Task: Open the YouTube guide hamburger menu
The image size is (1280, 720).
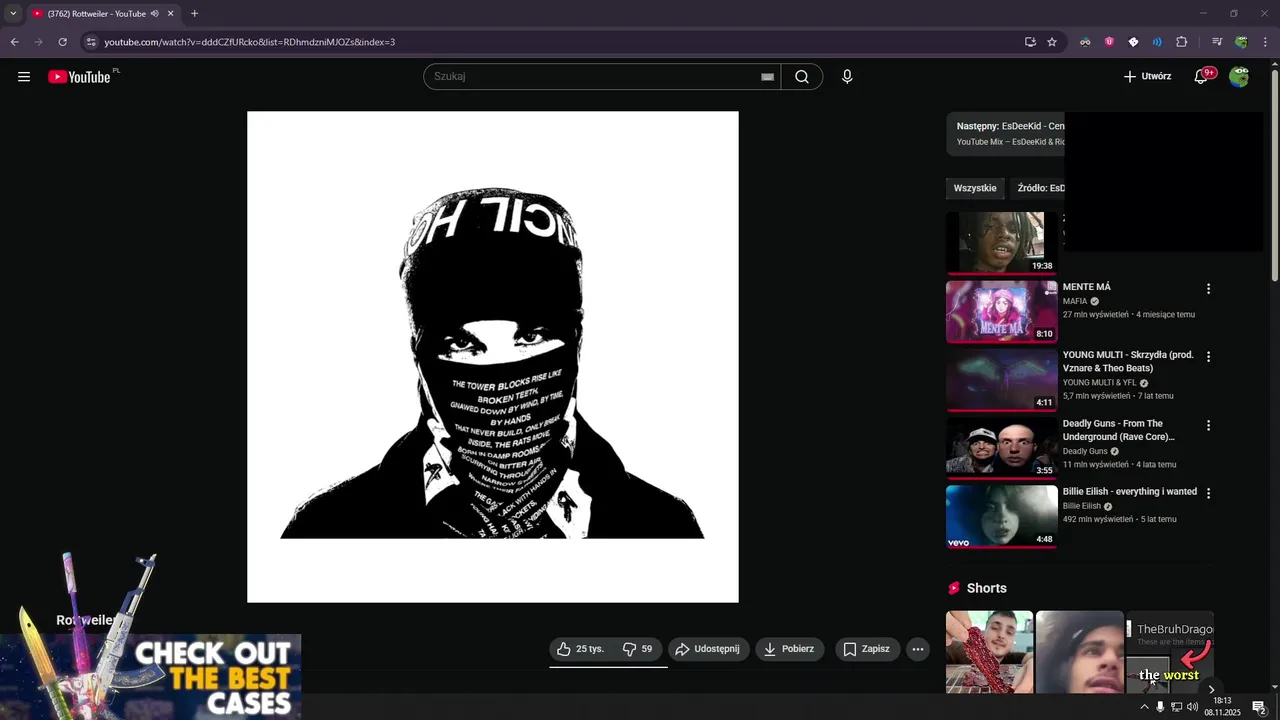Action: pos(24,77)
